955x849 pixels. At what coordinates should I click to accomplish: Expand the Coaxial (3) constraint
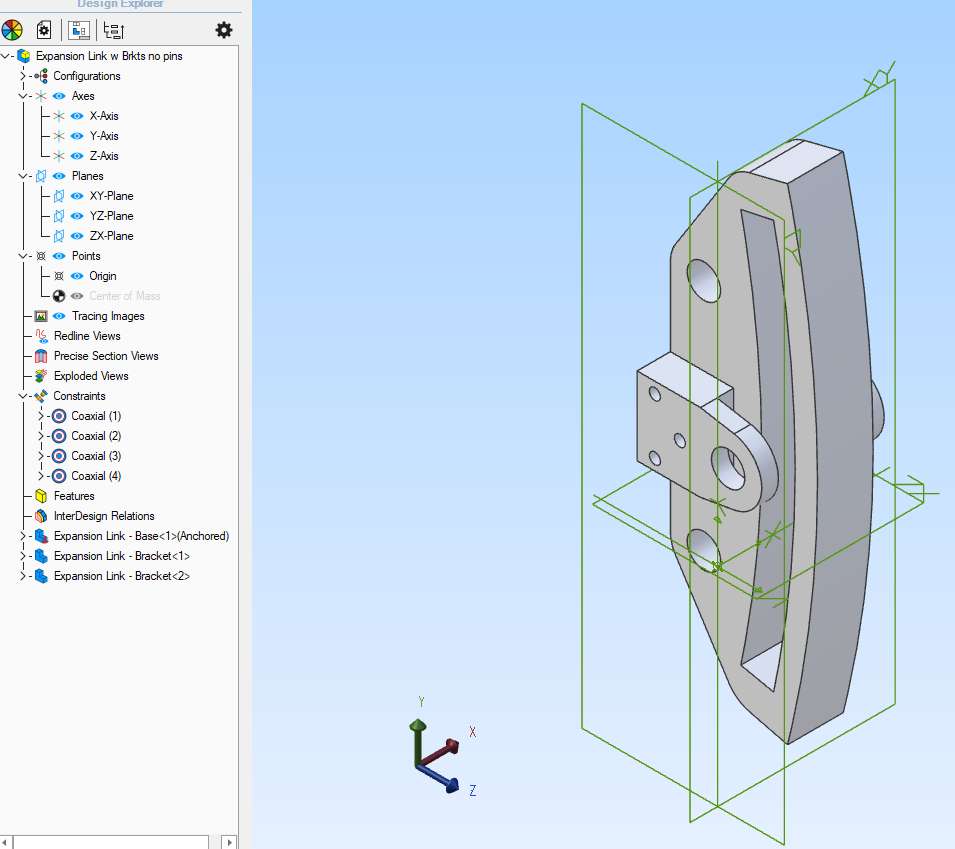(x=41, y=456)
